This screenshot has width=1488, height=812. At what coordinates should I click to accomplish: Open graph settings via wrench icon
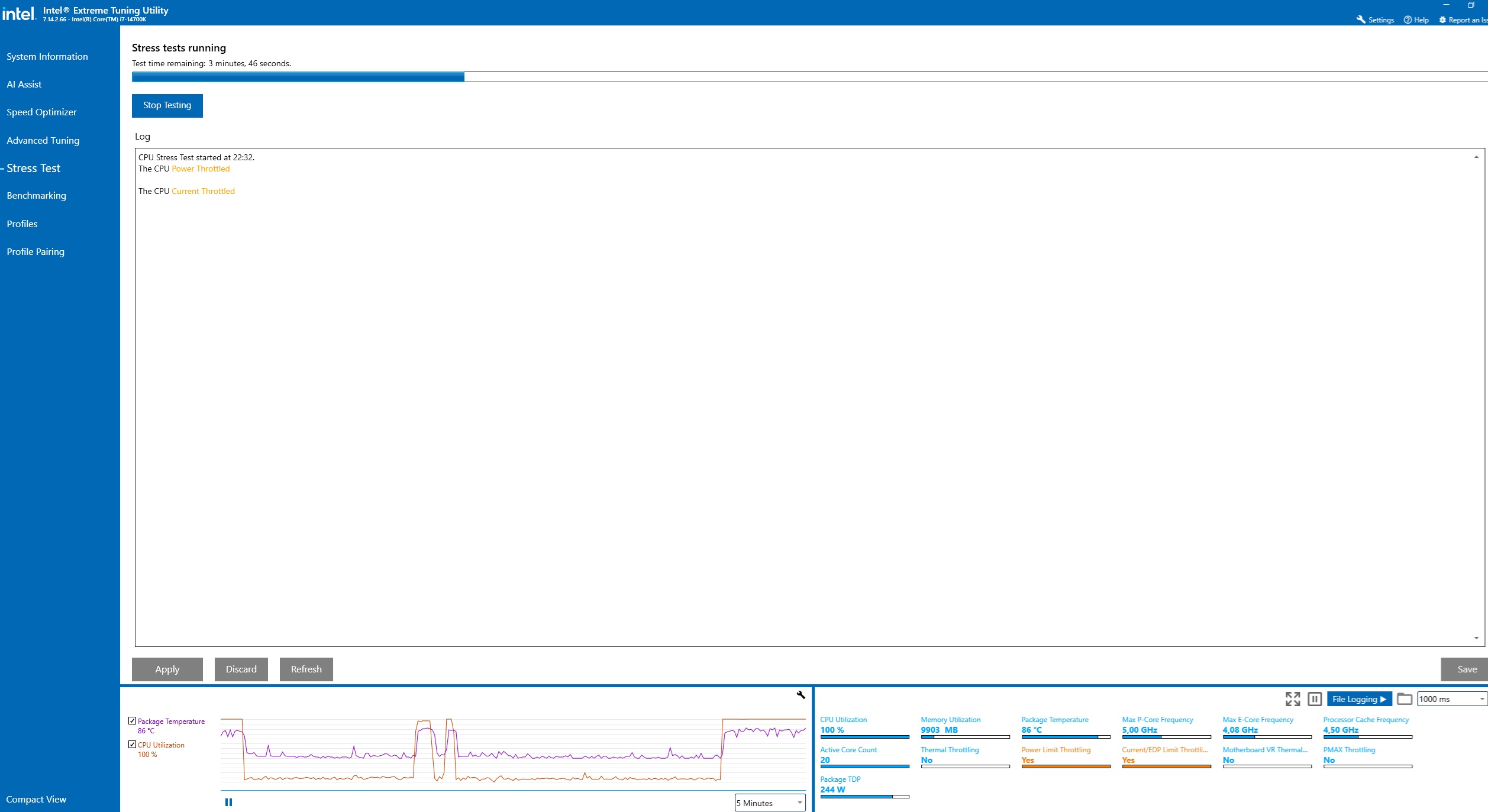click(801, 695)
